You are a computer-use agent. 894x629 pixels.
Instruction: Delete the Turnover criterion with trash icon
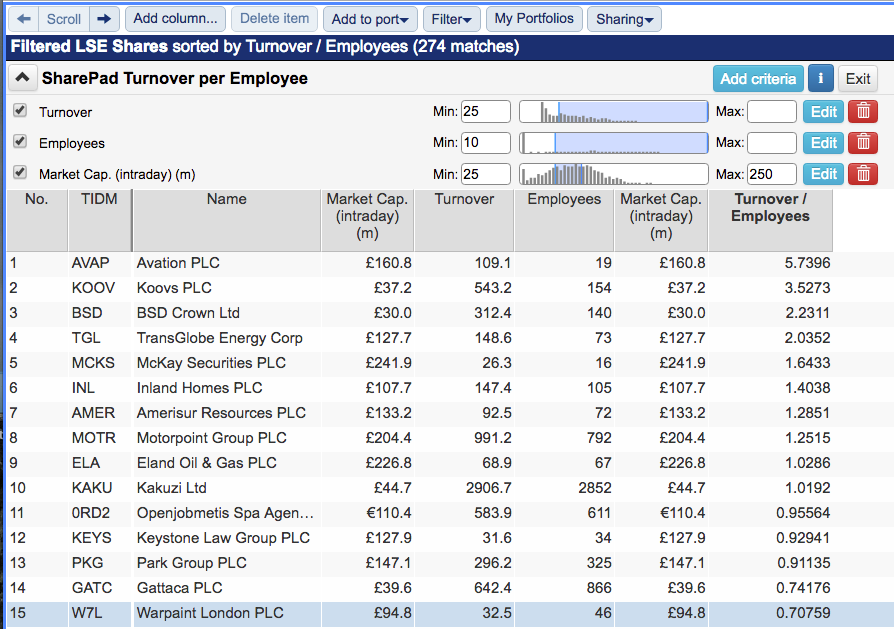pyautogui.click(x=863, y=112)
